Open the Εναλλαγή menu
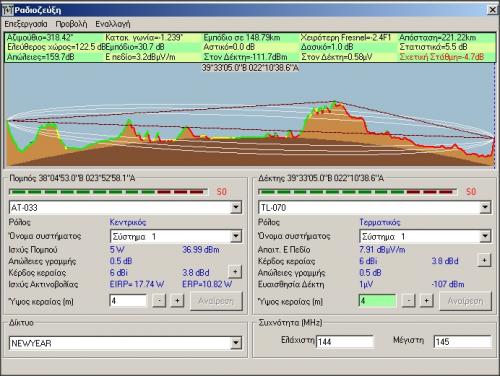This screenshot has height=376, width=500. (x=113, y=24)
